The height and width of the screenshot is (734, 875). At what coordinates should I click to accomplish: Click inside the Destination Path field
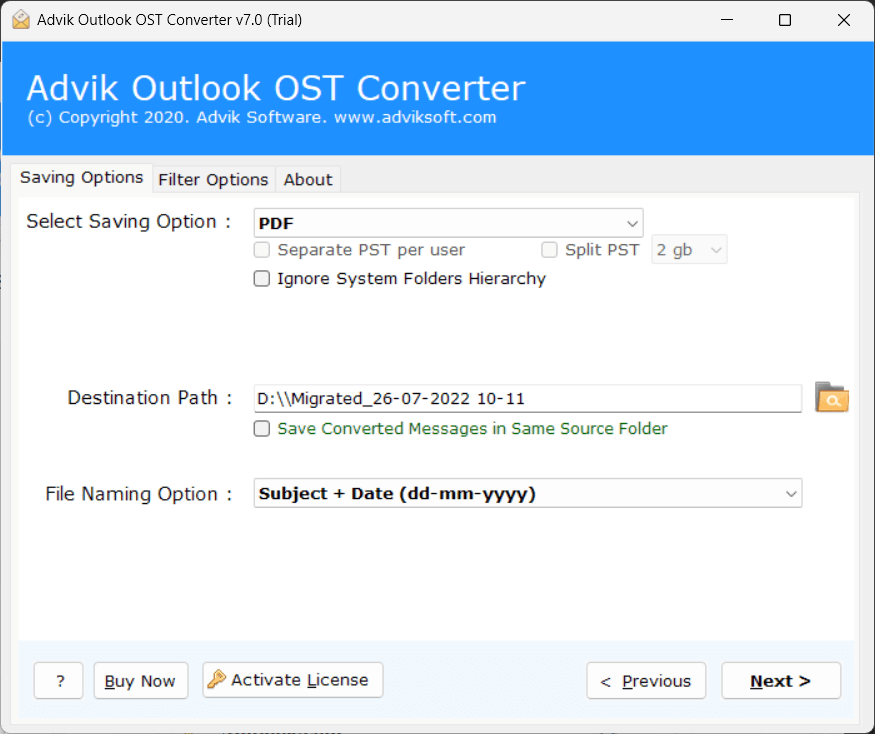(528, 399)
